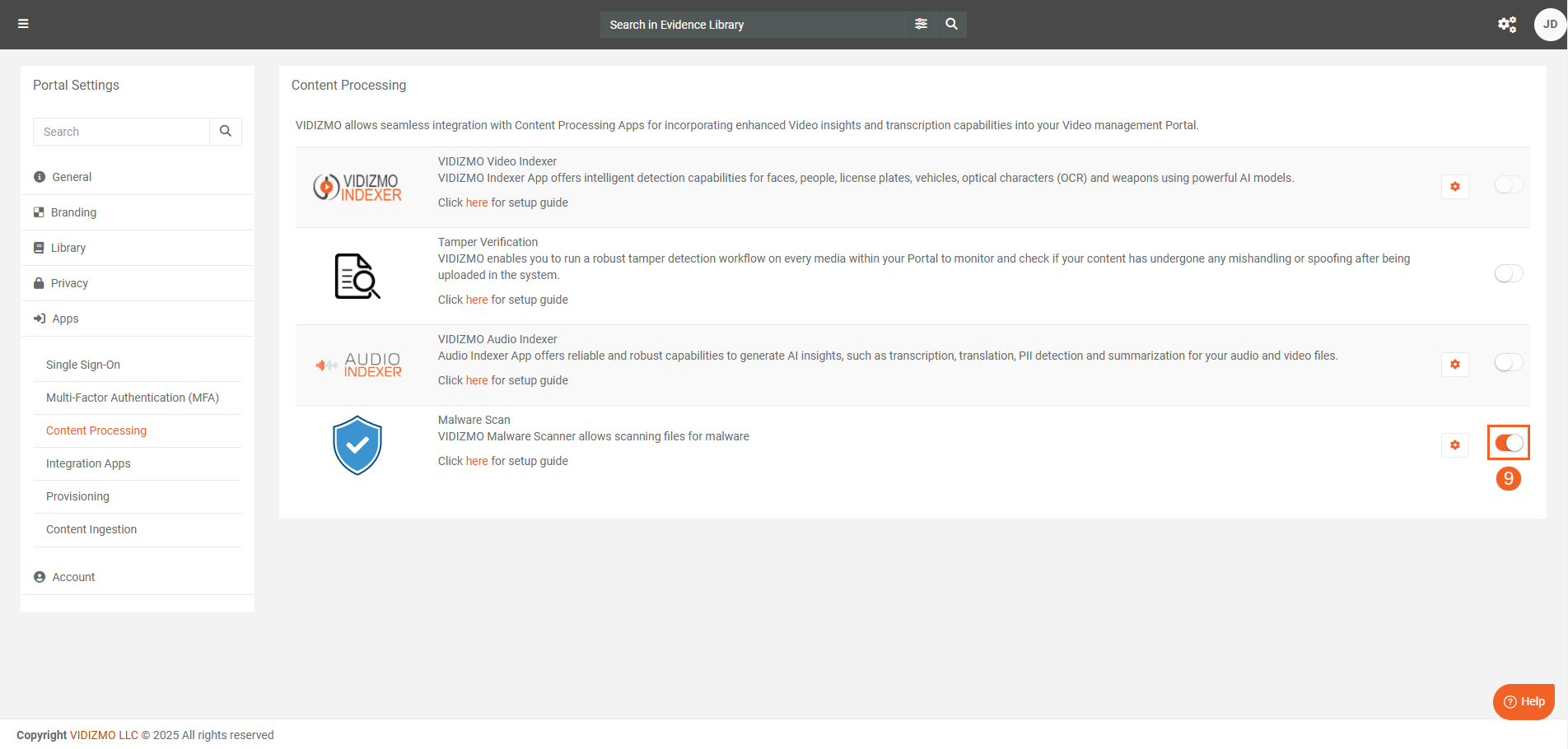Enable the VIDIZMO Video Indexer toggle
The image size is (1568, 749).
pyautogui.click(x=1508, y=185)
